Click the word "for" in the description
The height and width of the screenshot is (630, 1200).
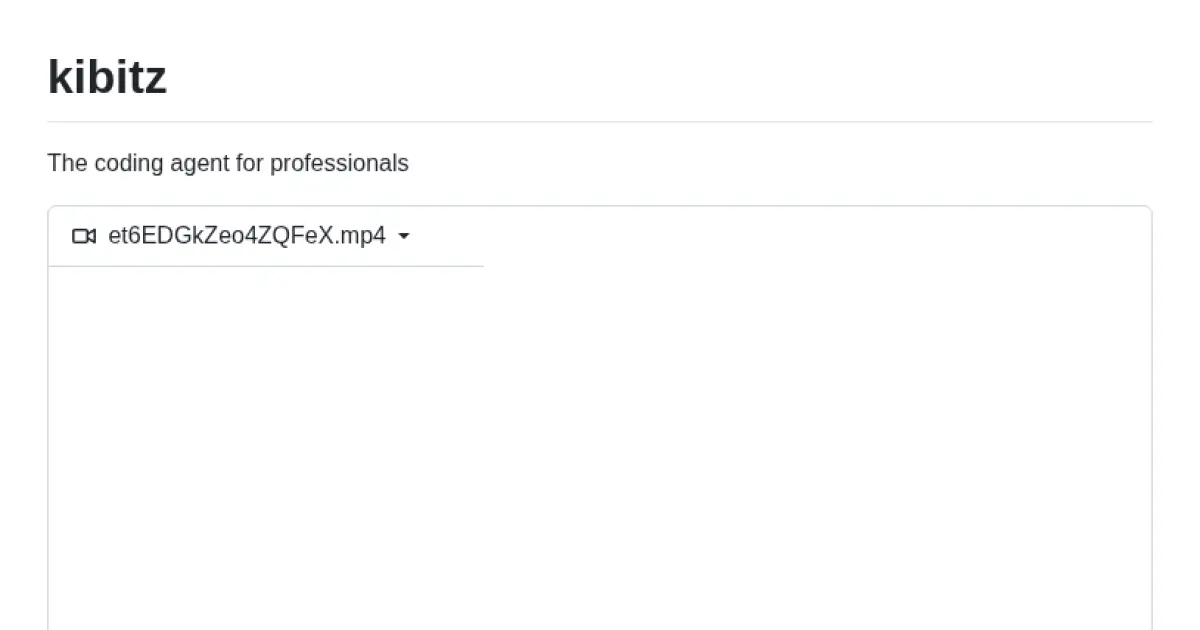click(249, 163)
